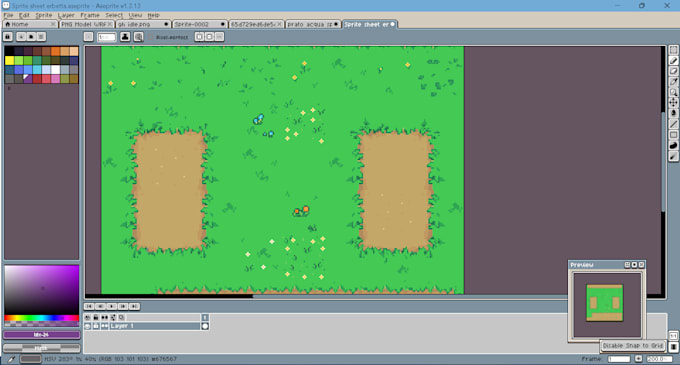This screenshot has height=365, width=680.
Task: Toggle the preview window button
Action: pos(673,347)
